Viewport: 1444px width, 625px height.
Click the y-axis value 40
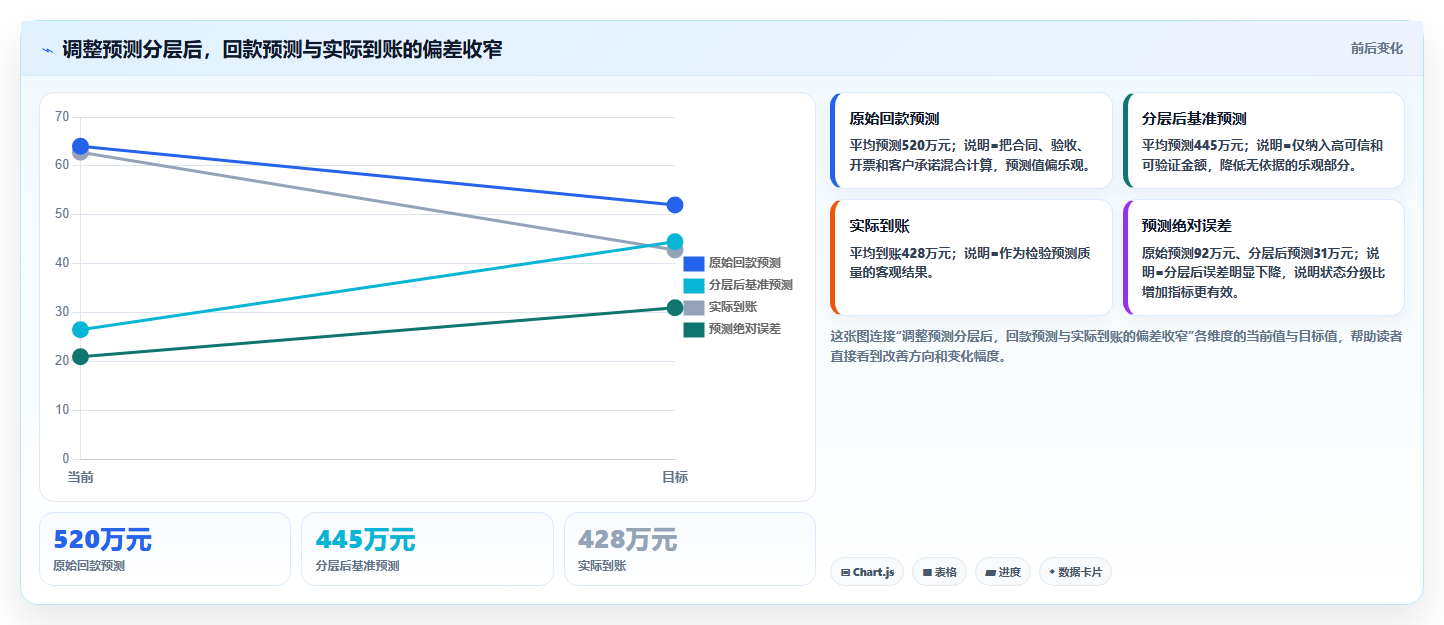(62, 263)
